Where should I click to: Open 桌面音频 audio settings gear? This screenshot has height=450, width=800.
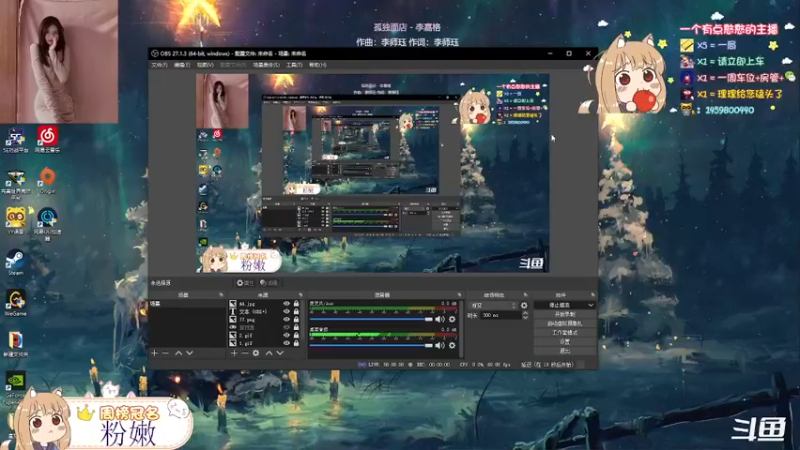tap(452, 345)
